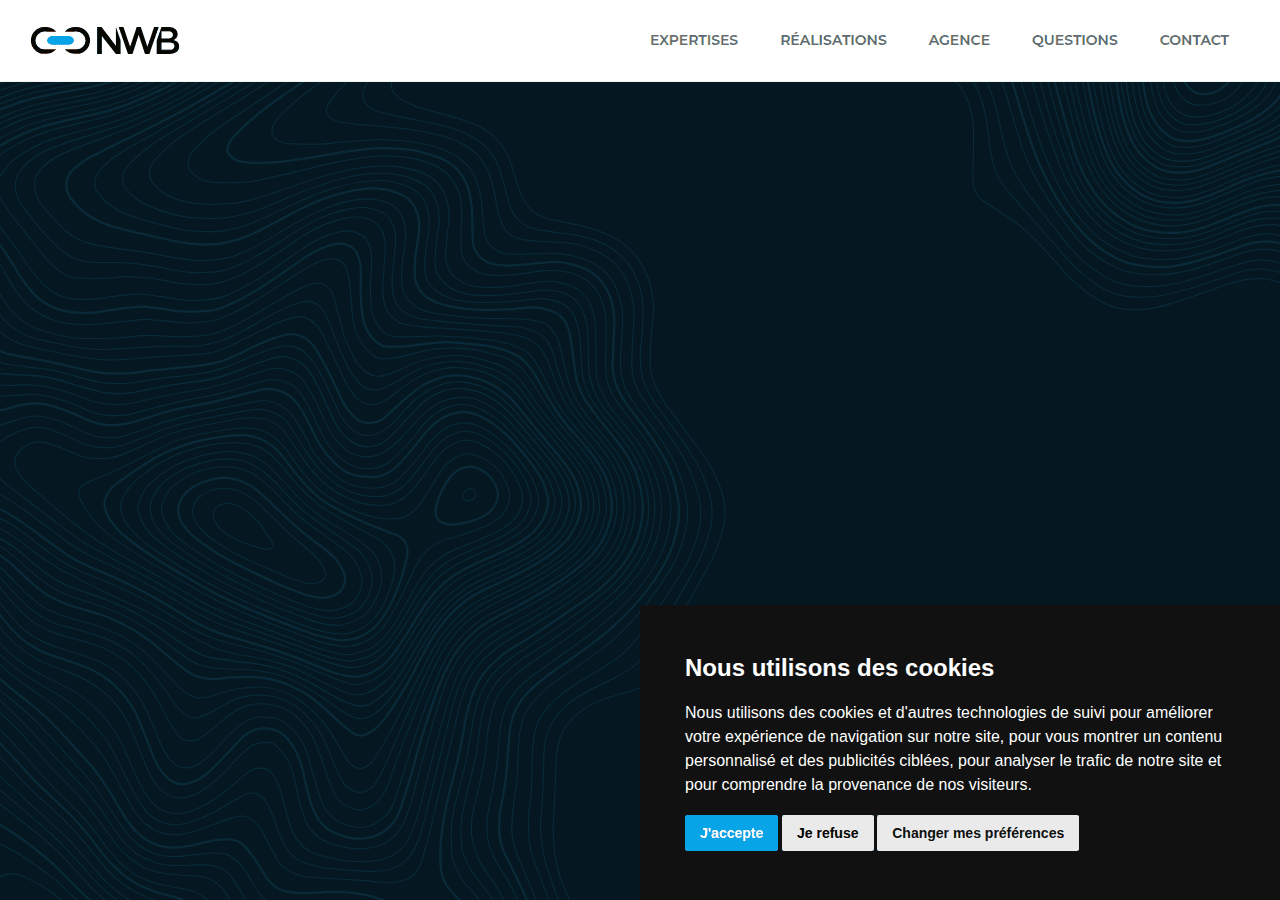The width and height of the screenshot is (1280, 900).
Task: Select the Questions menu item
Action: [1075, 40]
